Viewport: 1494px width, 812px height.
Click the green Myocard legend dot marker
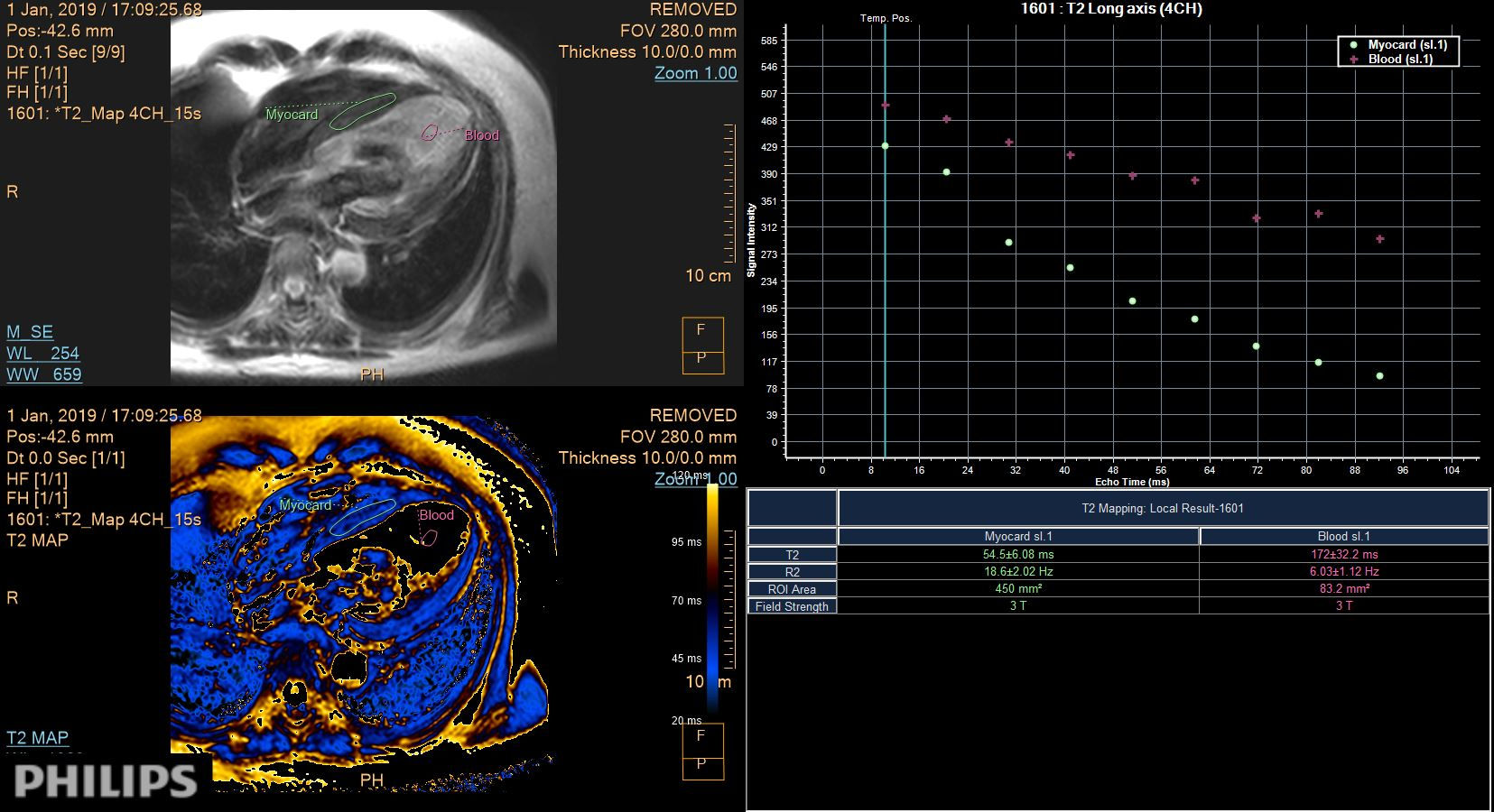pyautogui.click(x=1353, y=44)
